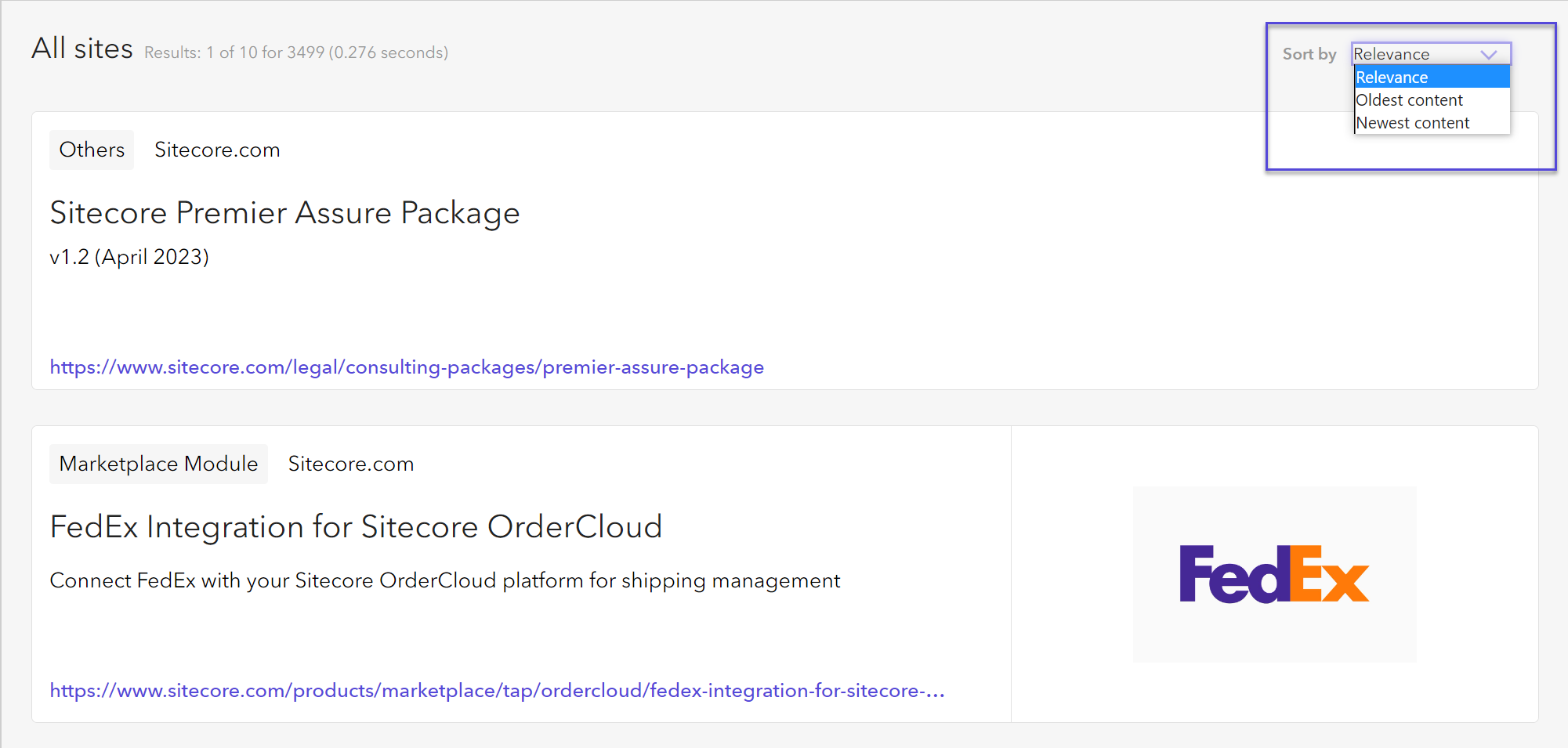Click the Others tag label
The width and height of the screenshot is (1568, 748).
click(92, 150)
